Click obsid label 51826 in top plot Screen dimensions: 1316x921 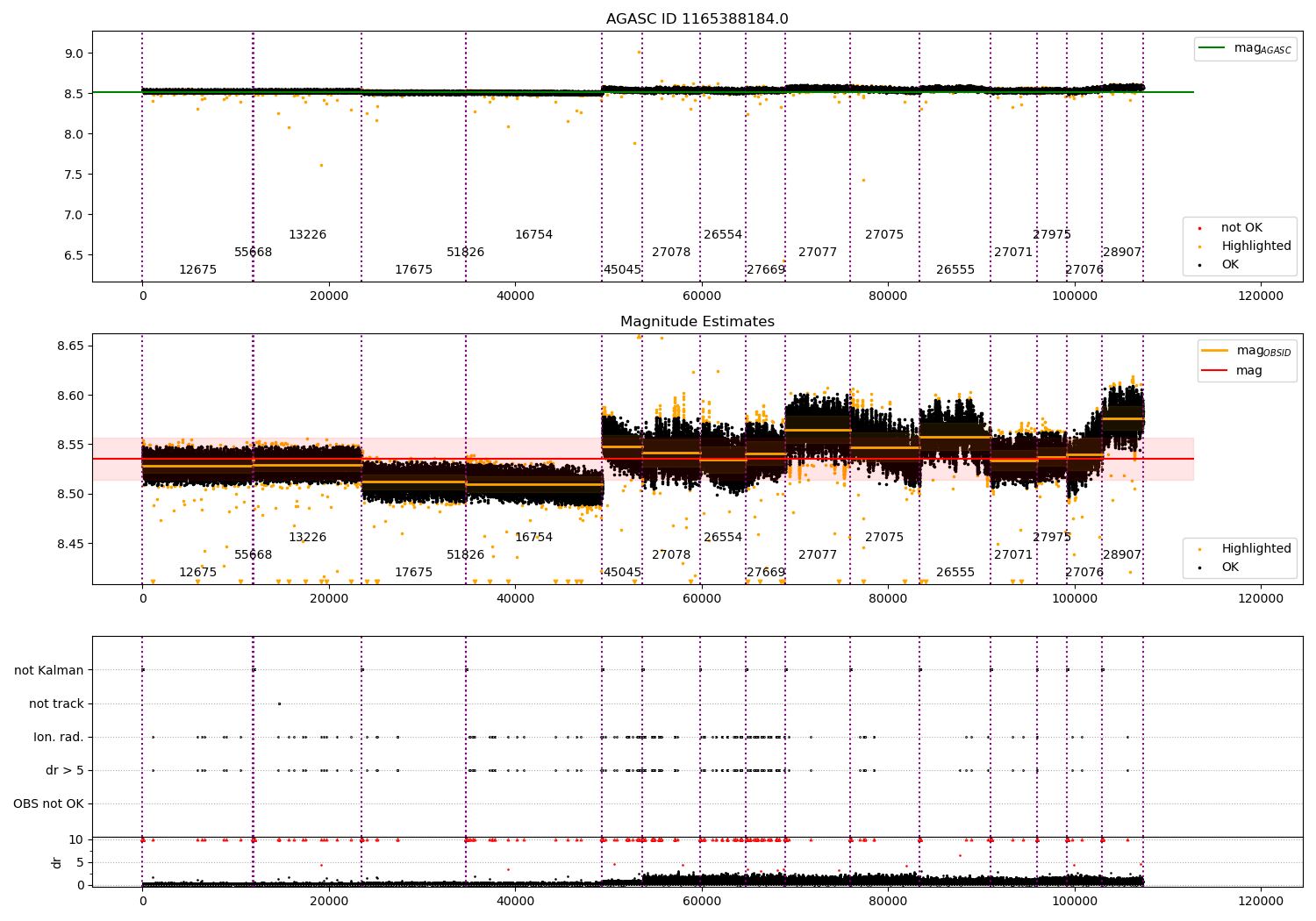465,253
